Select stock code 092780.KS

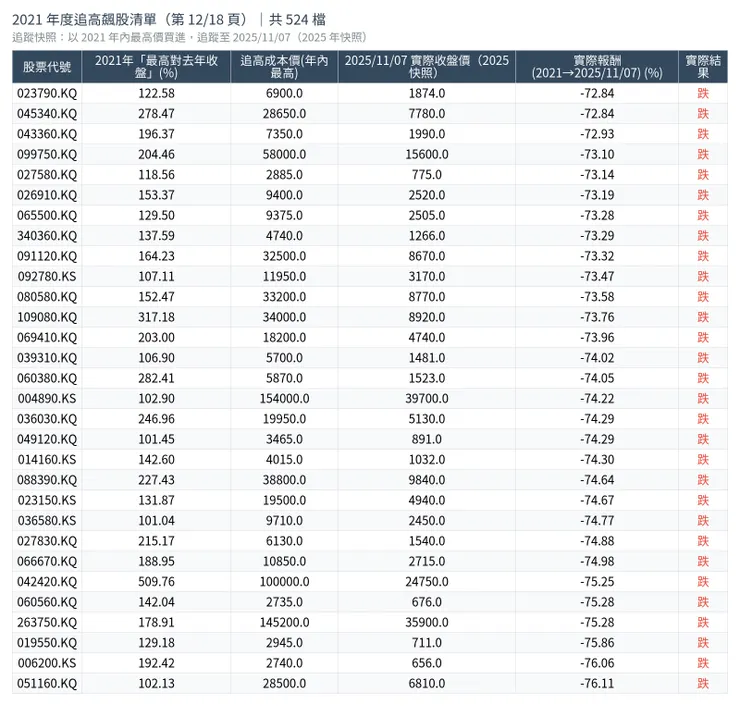47,277
